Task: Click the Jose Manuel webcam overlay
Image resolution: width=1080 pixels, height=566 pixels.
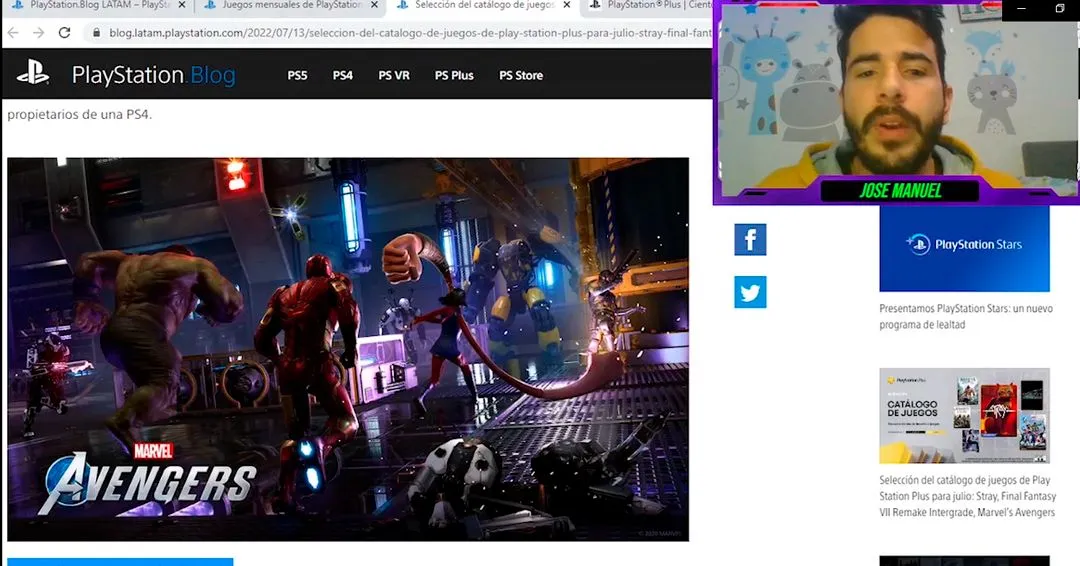Action: click(896, 103)
